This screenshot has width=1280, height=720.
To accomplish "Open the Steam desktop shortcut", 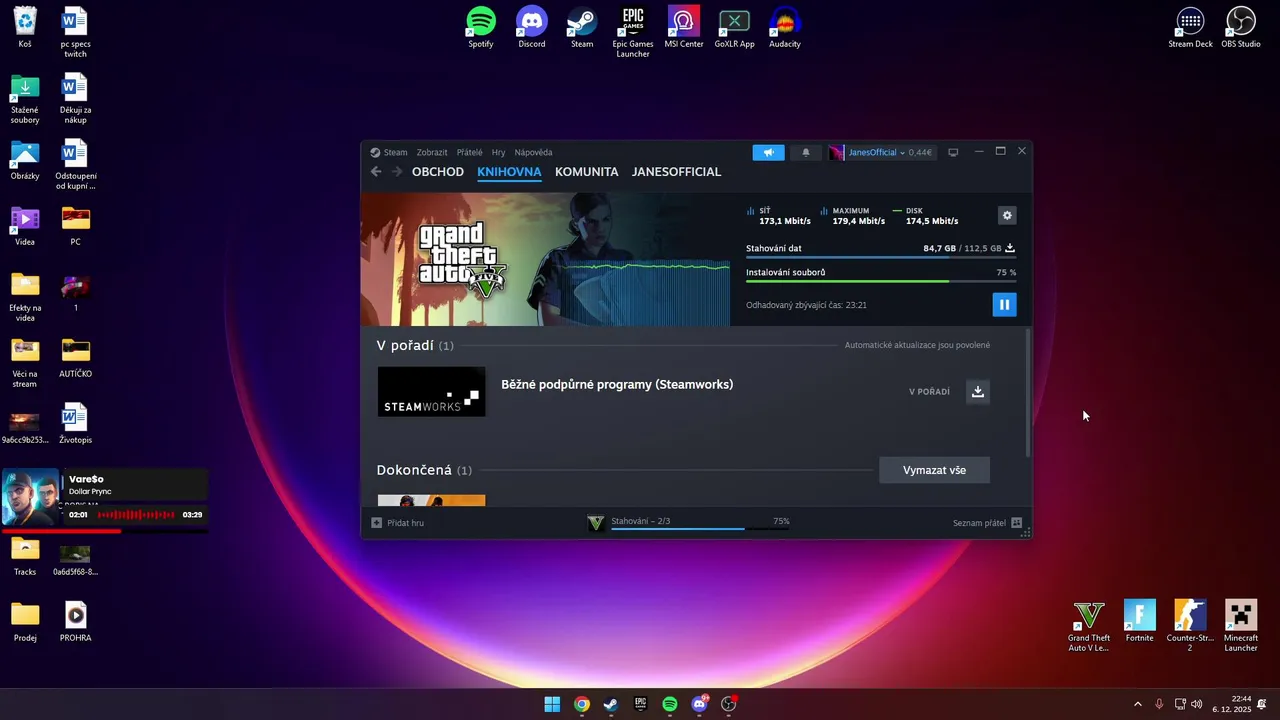I will pyautogui.click(x=582, y=28).
